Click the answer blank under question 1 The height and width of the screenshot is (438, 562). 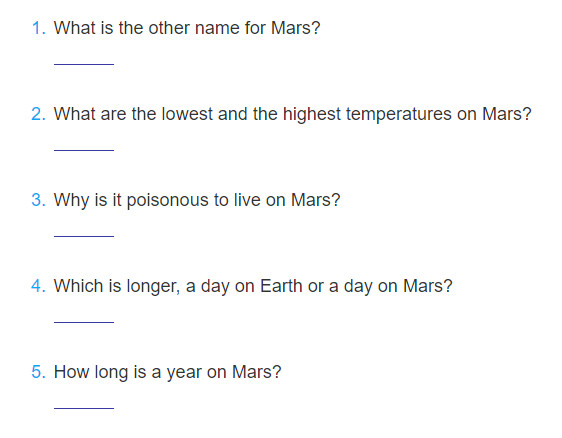(84, 59)
